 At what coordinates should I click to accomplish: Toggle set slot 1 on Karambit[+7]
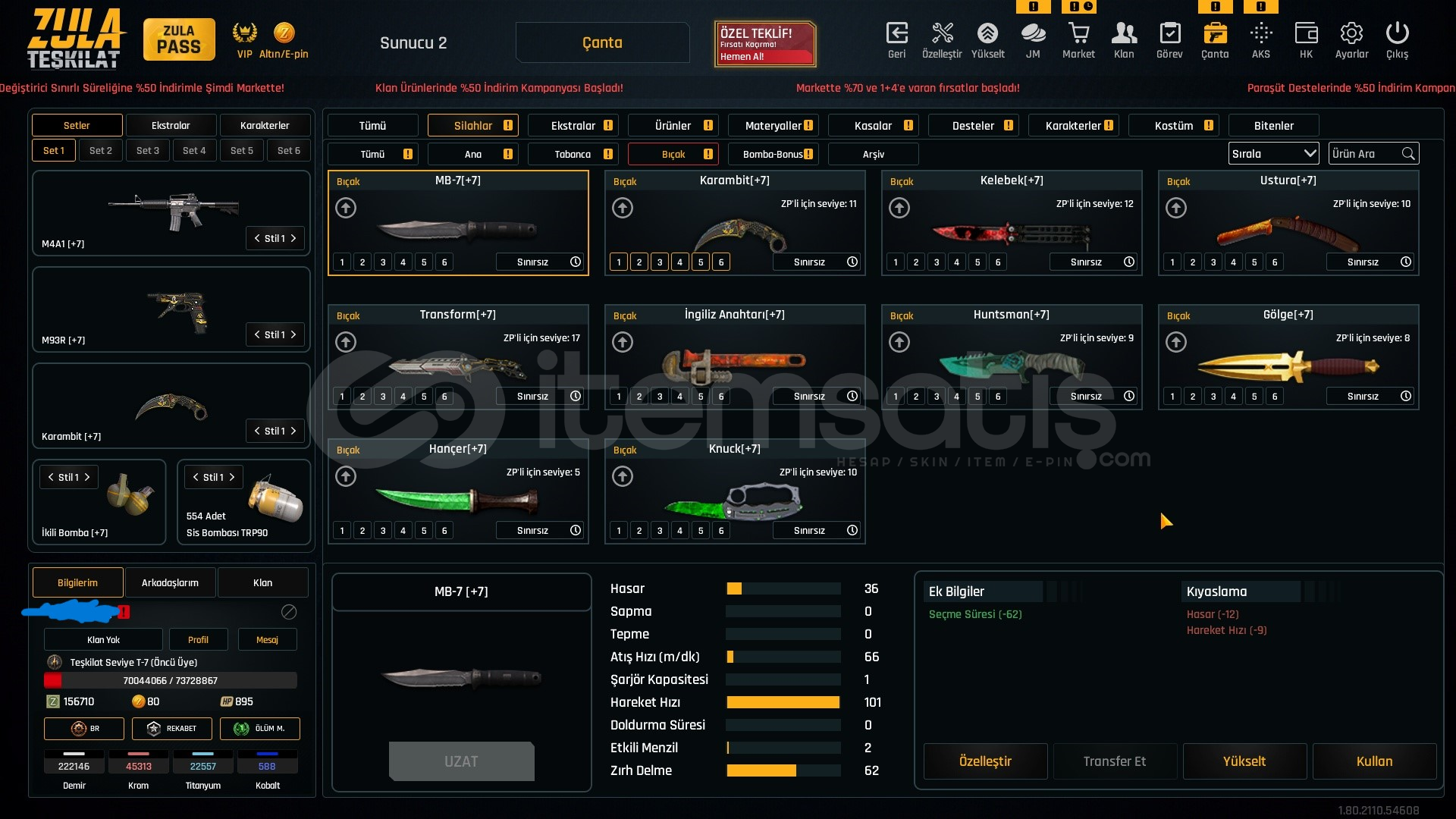pyautogui.click(x=619, y=262)
